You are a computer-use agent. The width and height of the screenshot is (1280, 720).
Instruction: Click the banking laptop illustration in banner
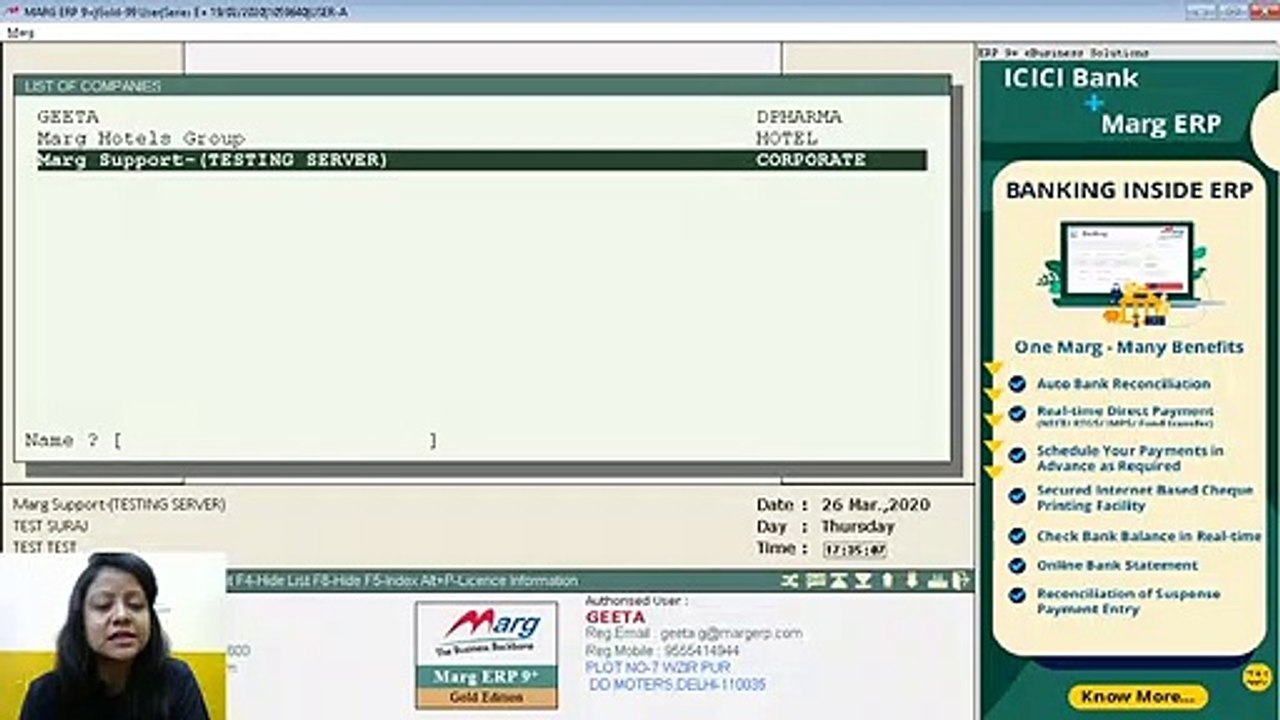coord(1128,272)
